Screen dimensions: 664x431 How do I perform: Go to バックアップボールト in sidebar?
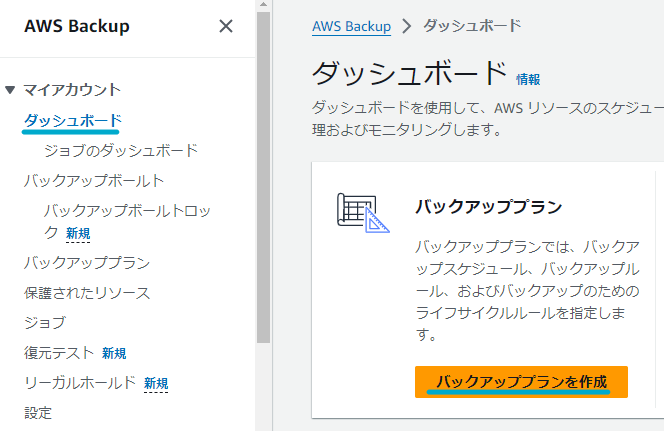94,180
